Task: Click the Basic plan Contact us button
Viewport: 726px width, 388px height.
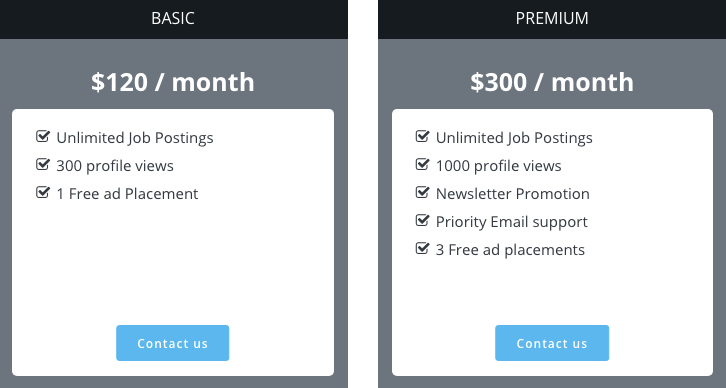Action: pos(172,343)
